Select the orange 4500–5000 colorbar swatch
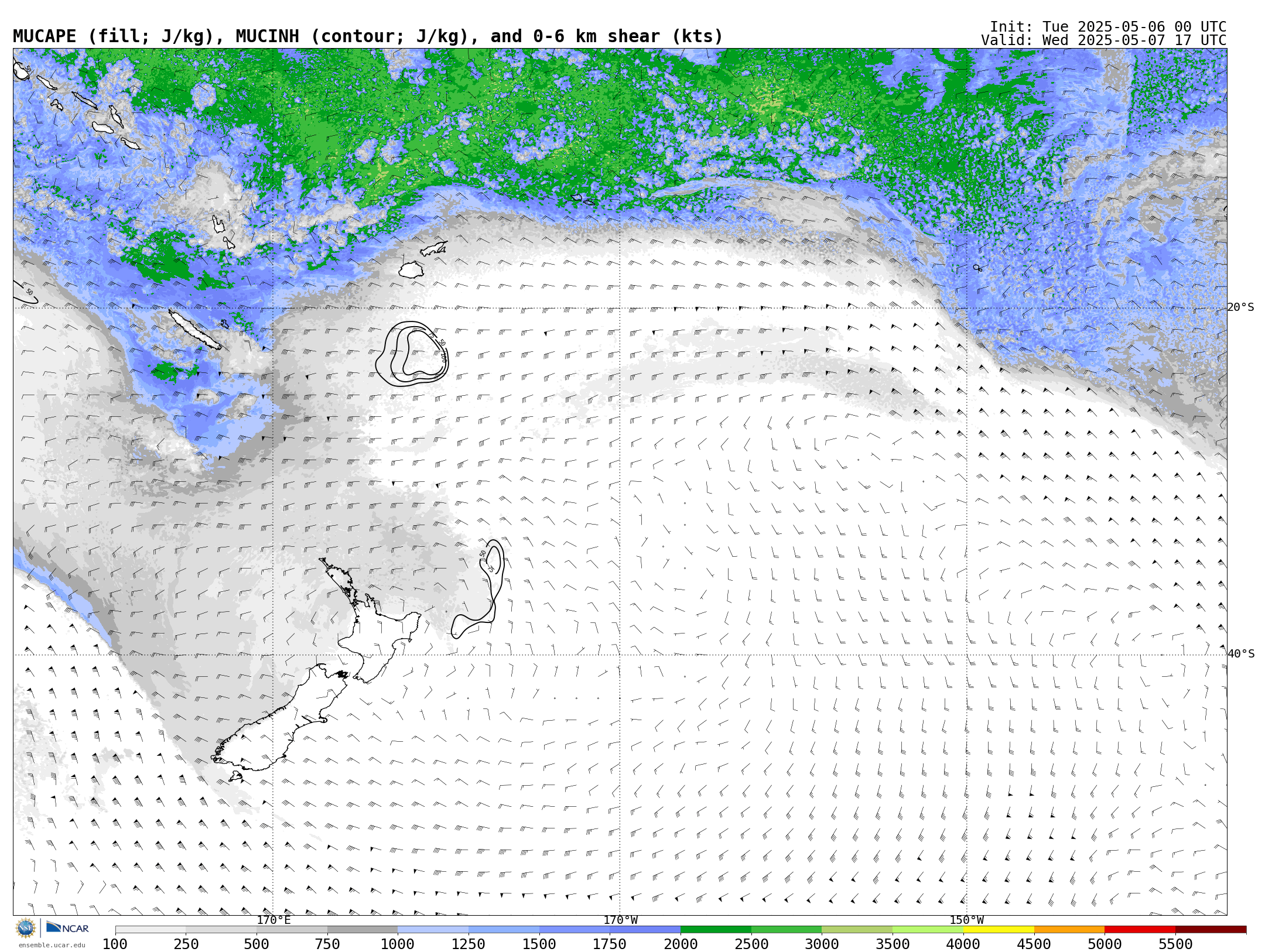The height and width of the screenshot is (952, 1265). click(x=1069, y=930)
